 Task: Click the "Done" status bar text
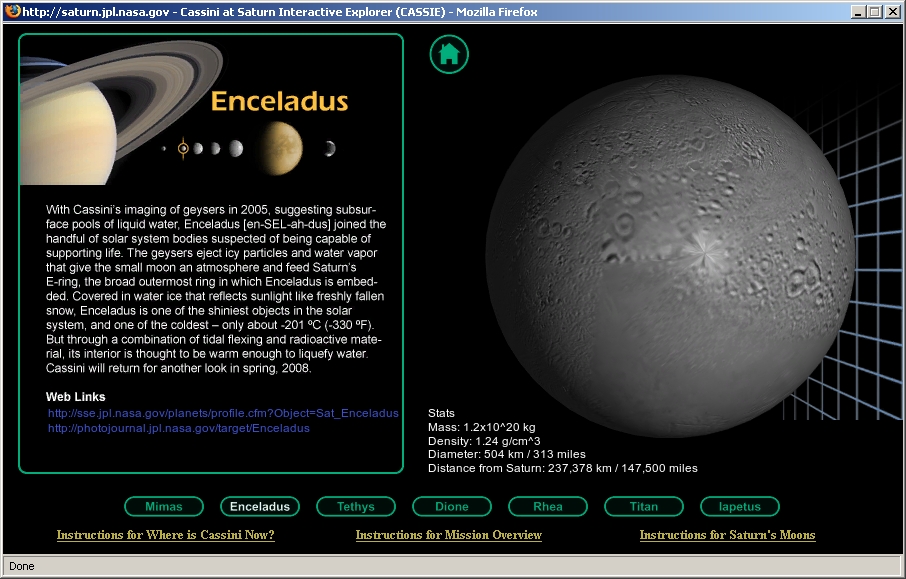pyautogui.click(x=22, y=566)
